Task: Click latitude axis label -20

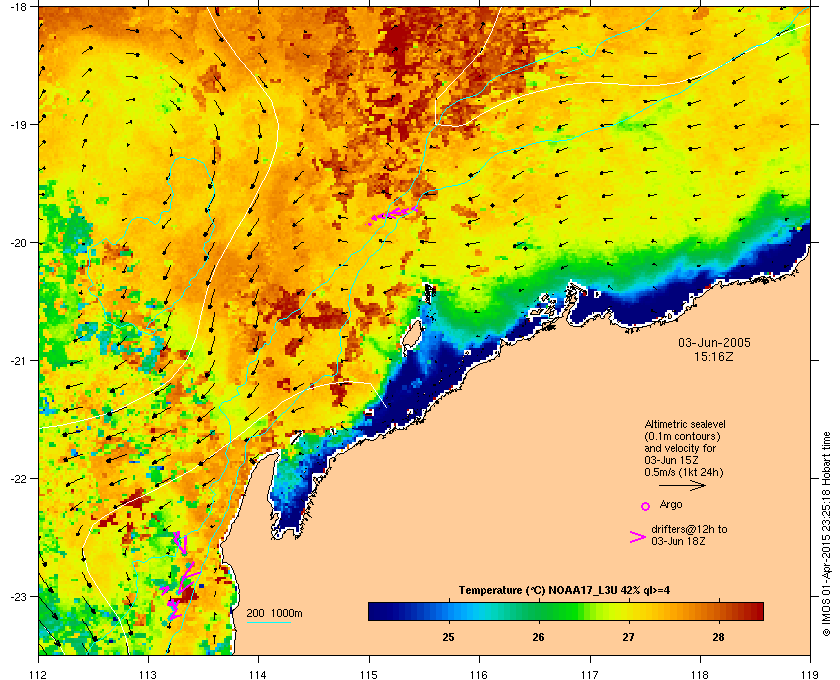Action: click(x=19, y=243)
